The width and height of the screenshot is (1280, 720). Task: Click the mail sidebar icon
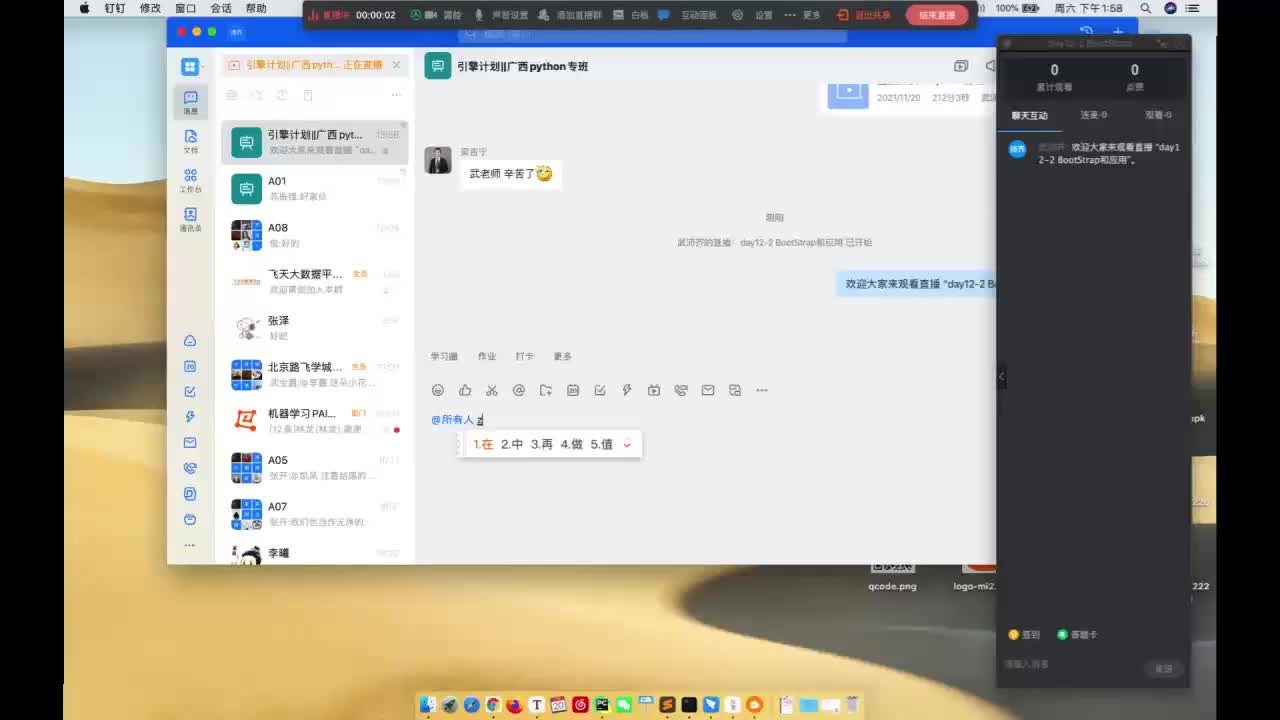click(190, 443)
